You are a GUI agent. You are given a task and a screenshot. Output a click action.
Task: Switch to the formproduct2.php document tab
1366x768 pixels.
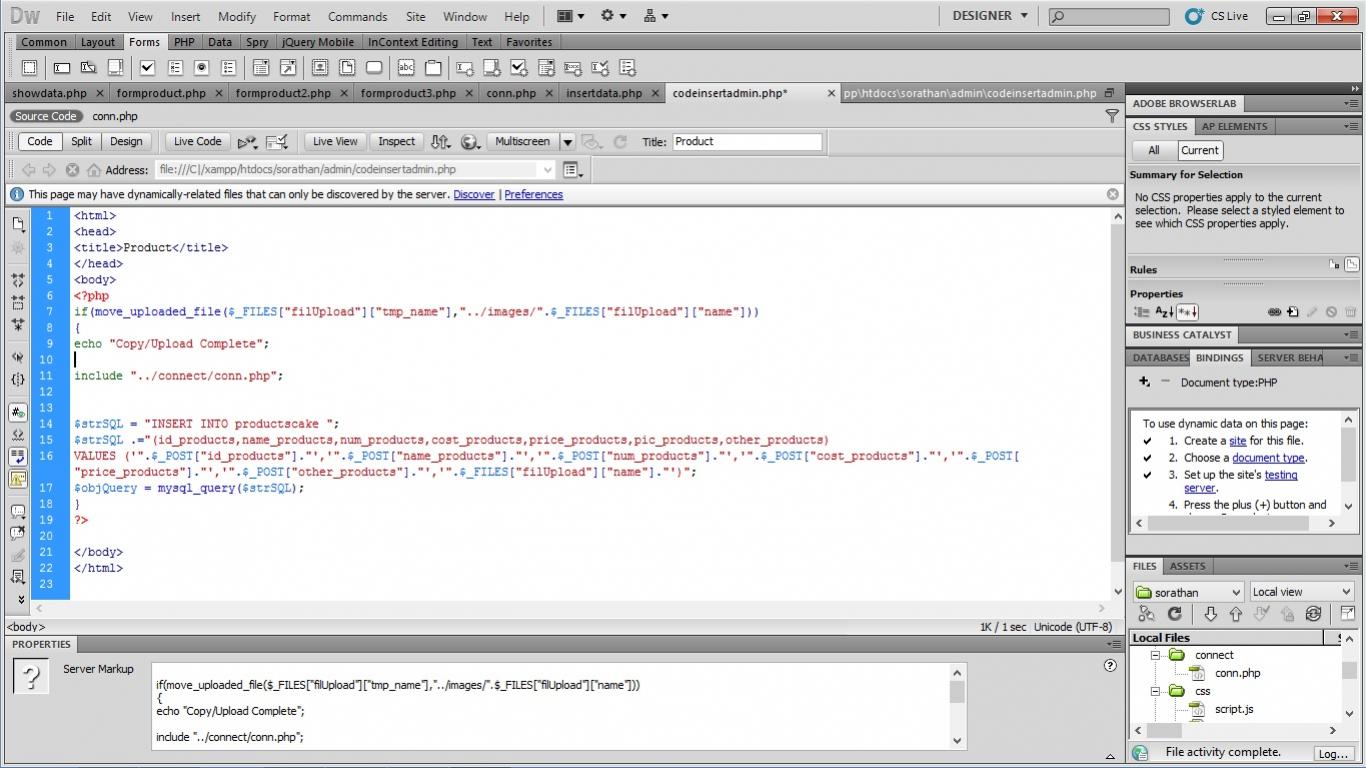point(283,93)
